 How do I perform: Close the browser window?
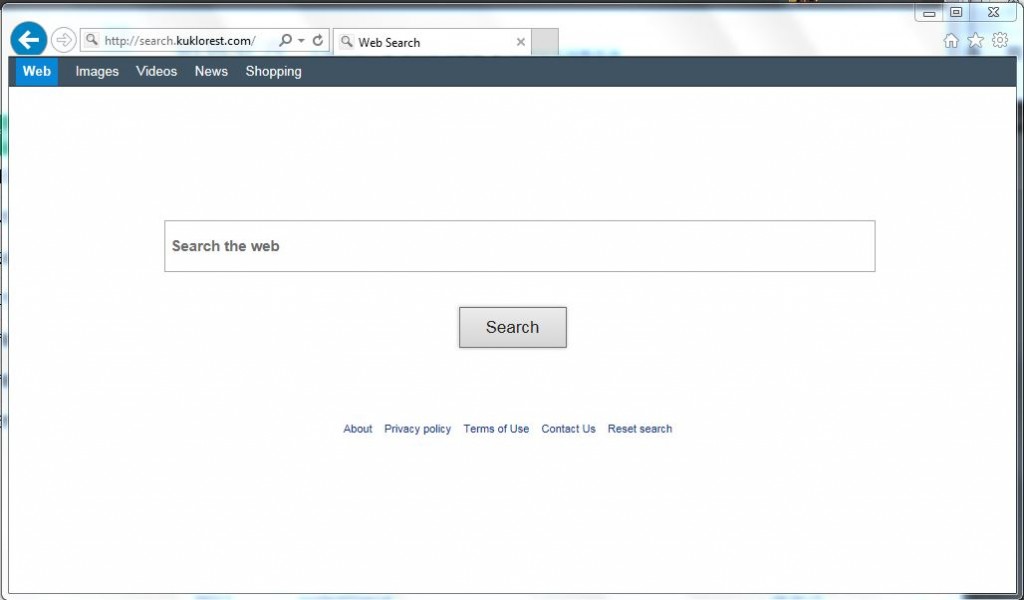click(x=993, y=12)
